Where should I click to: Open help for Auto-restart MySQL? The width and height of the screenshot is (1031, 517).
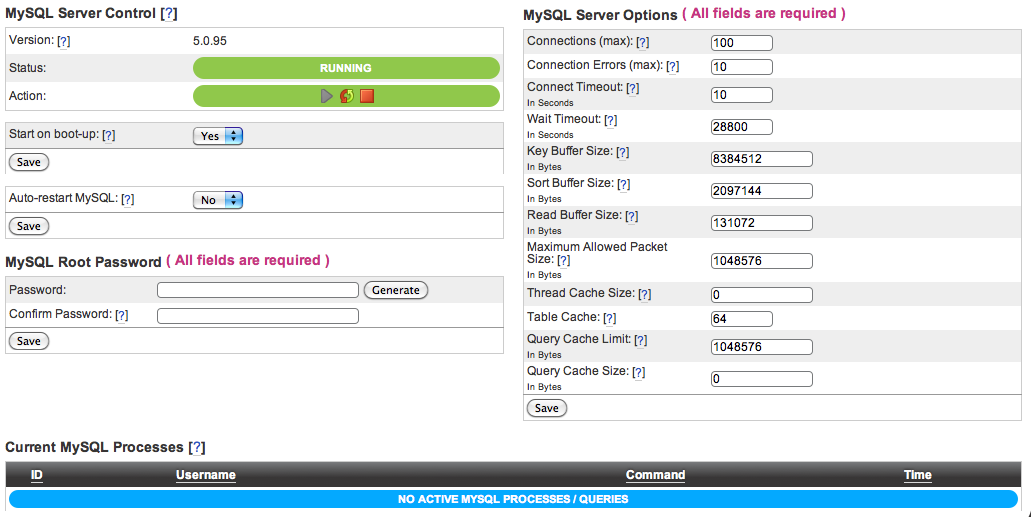128,199
